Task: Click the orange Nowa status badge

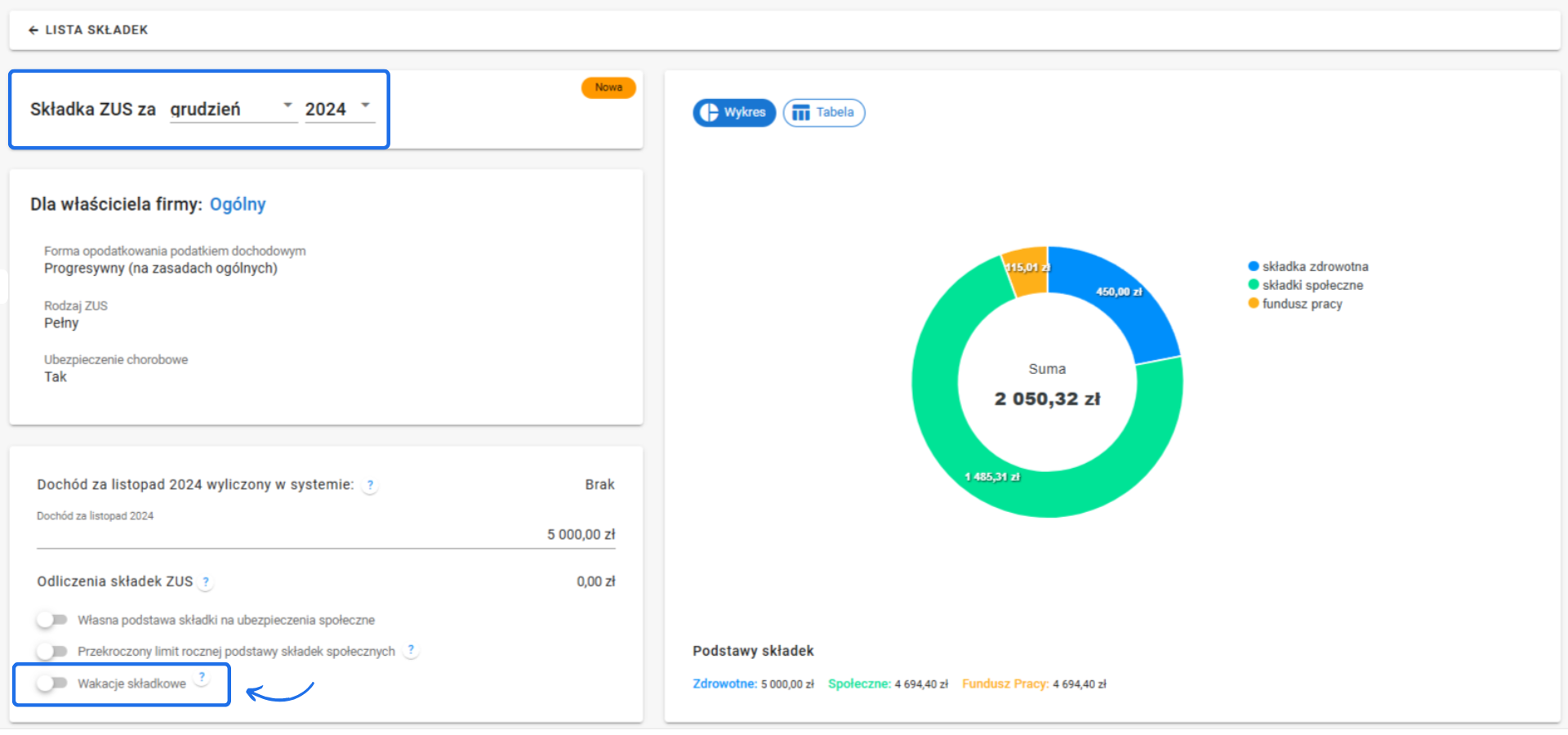Action: point(608,87)
